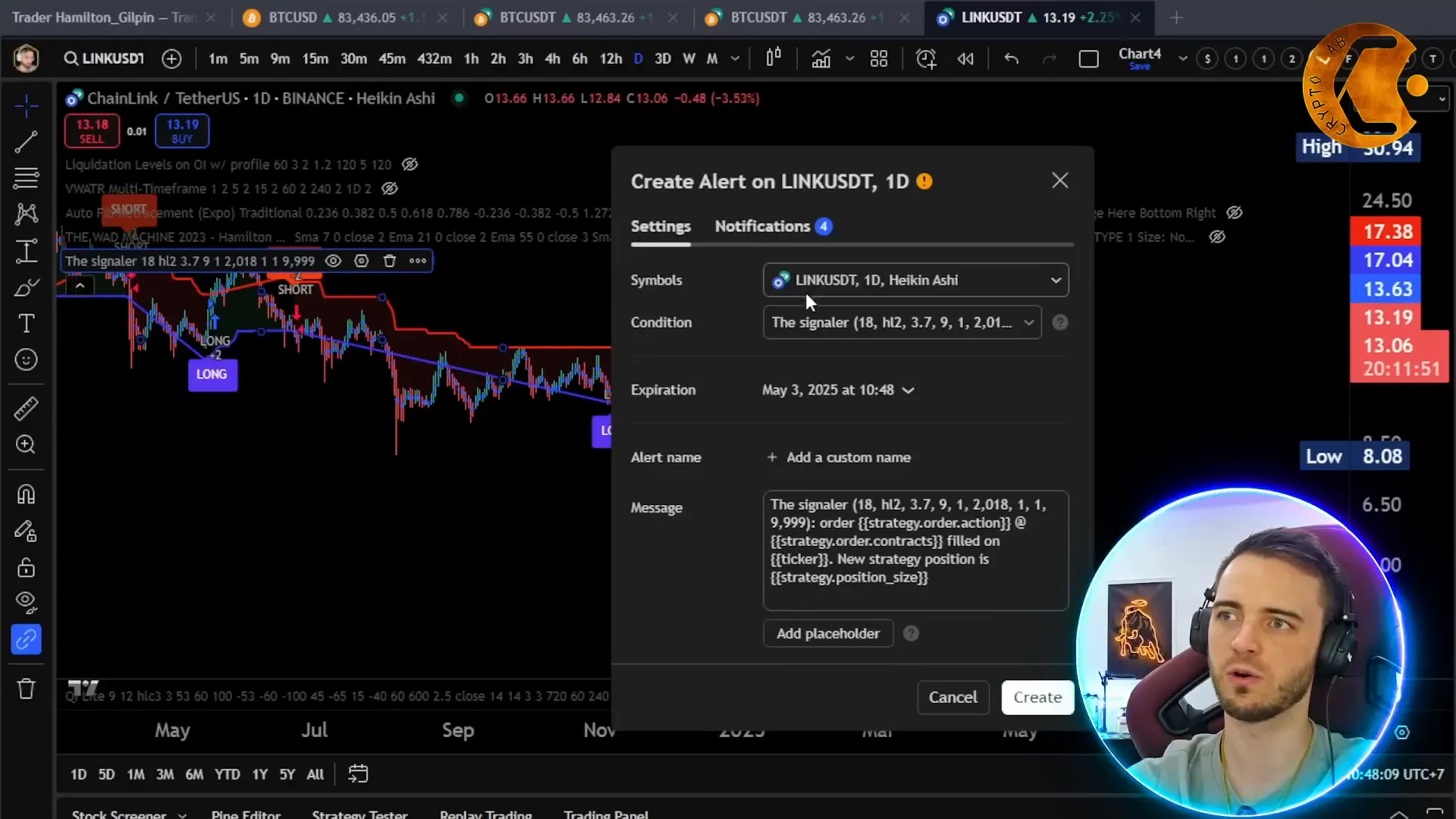
Task: Open the emoji icons tool
Action: point(27,359)
